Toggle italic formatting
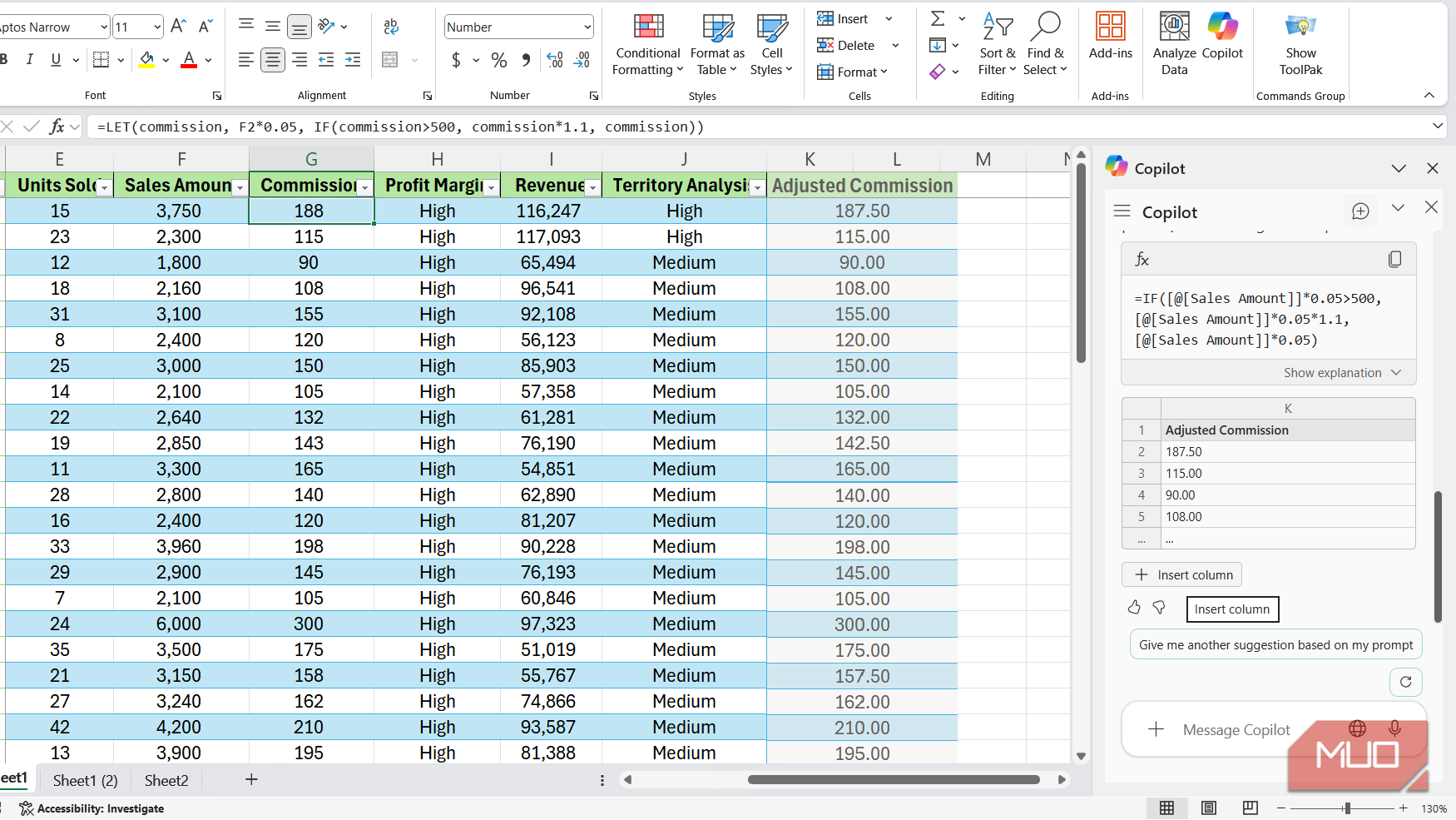The height and width of the screenshot is (820, 1456). [x=30, y=60]
